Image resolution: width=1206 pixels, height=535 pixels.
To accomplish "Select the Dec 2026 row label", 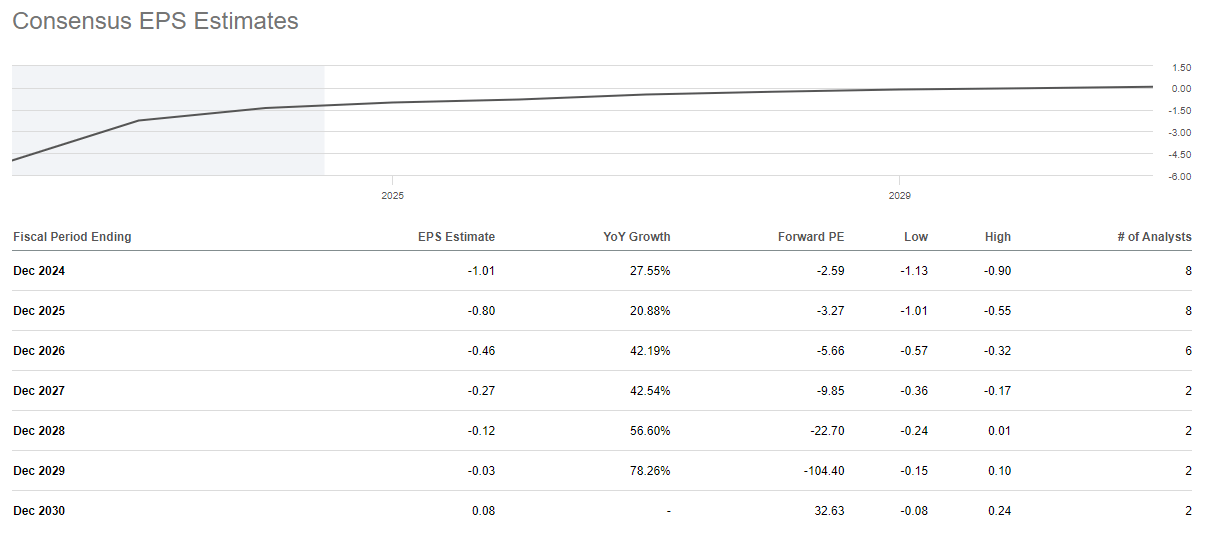I will (39, 351).
